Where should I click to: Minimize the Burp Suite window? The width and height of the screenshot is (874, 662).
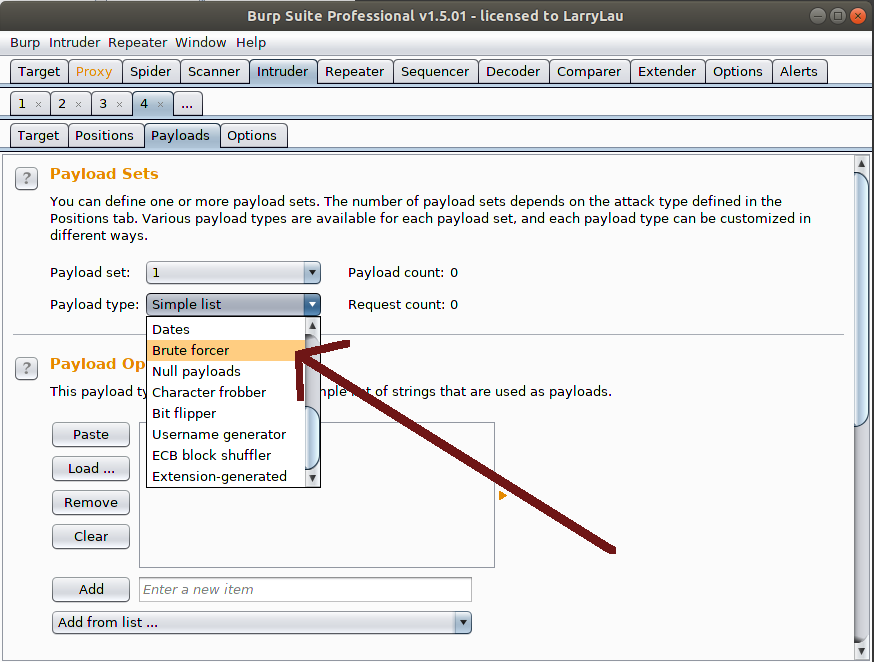coord(818,16)
